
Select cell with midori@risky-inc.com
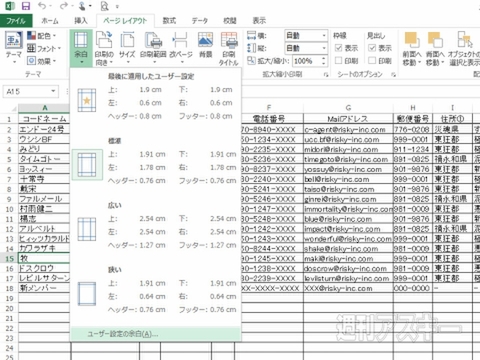(348, 149)
